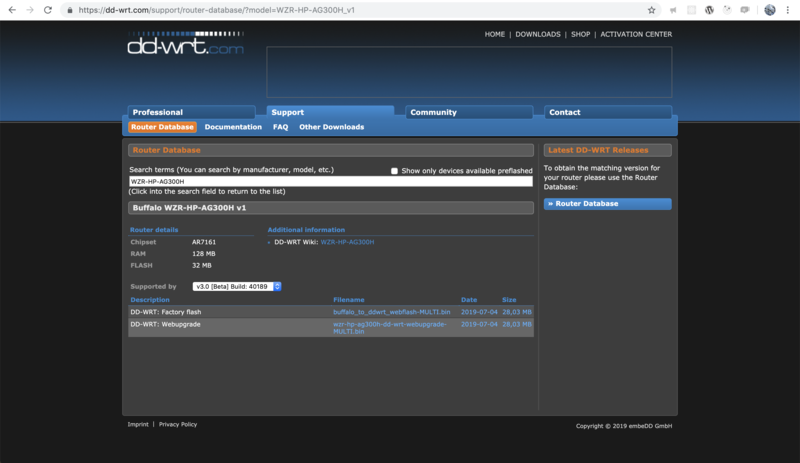The height and width of the screenshot is (463, 800).
Task: Open the Supported by build version dropdown
Action: tap(237, 286)
